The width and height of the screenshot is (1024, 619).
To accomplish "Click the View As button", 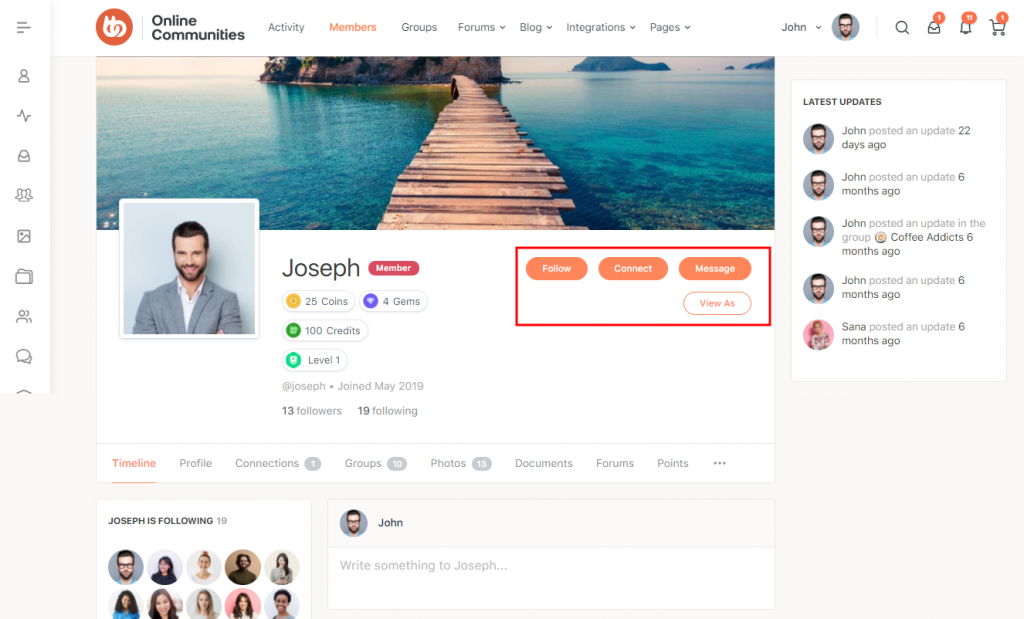I will pyautogui.click(x=717, y=302).
